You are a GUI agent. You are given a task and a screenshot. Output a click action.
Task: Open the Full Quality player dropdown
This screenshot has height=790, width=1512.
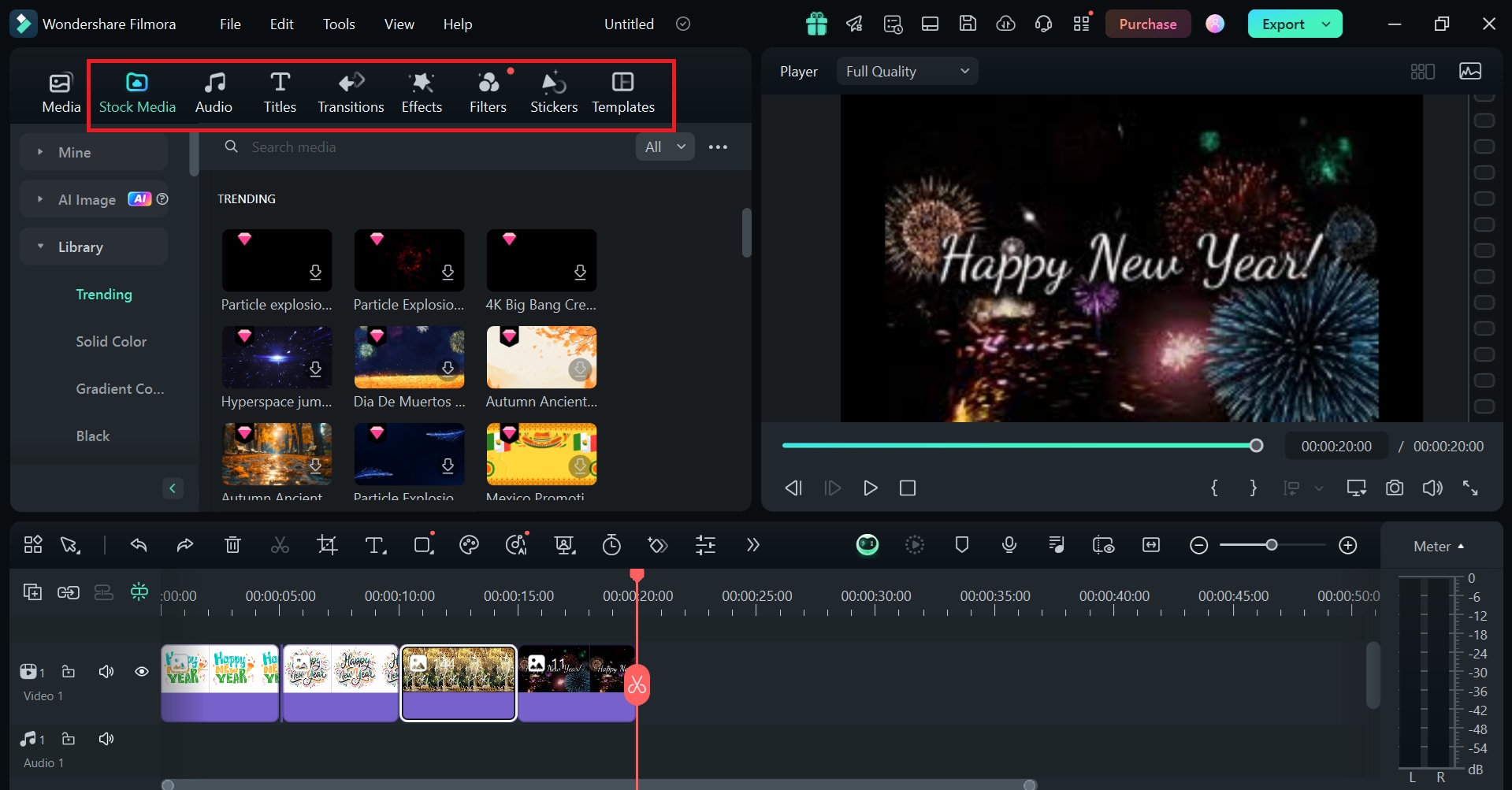[907, 71]
